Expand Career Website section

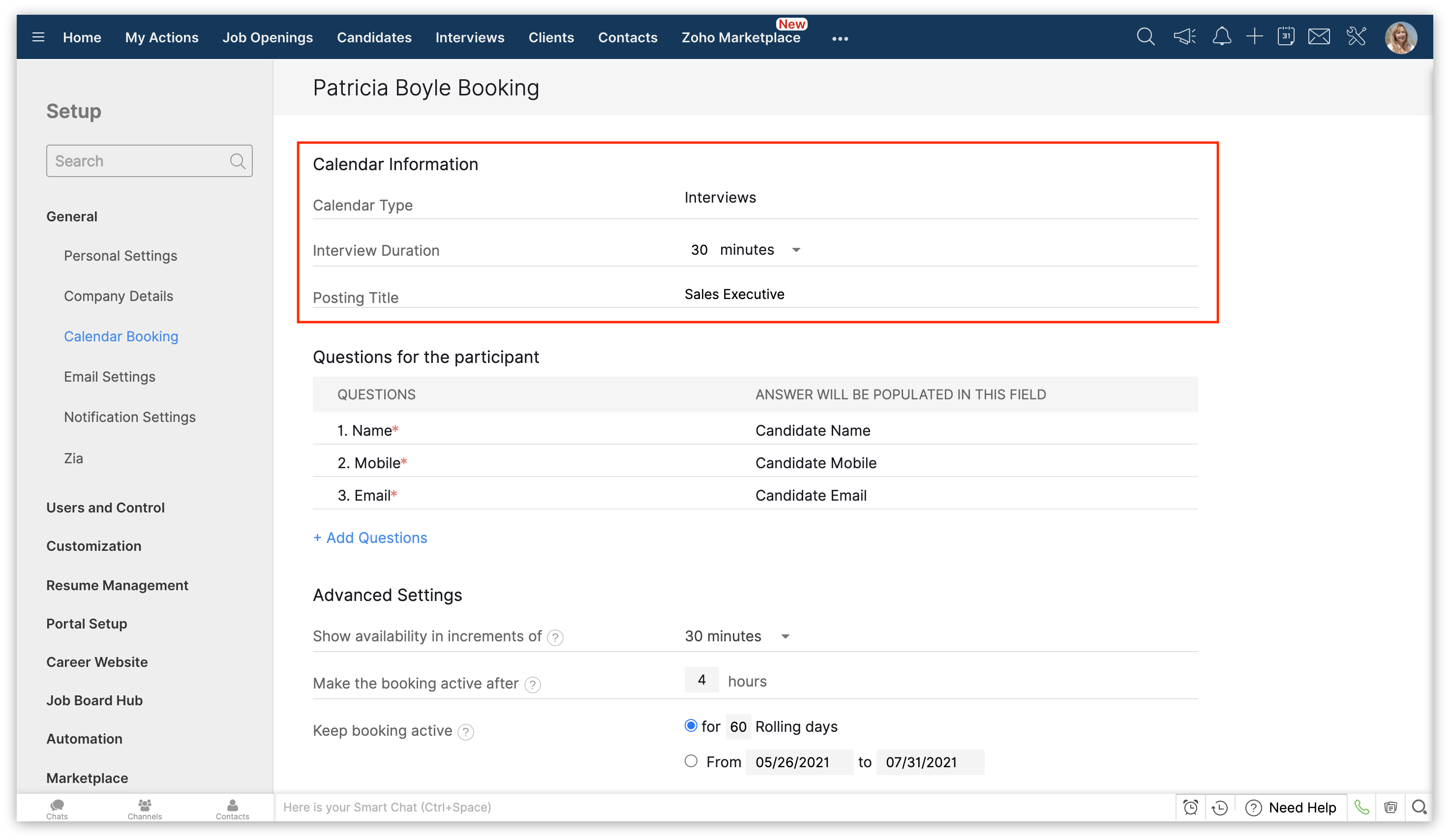97,661
